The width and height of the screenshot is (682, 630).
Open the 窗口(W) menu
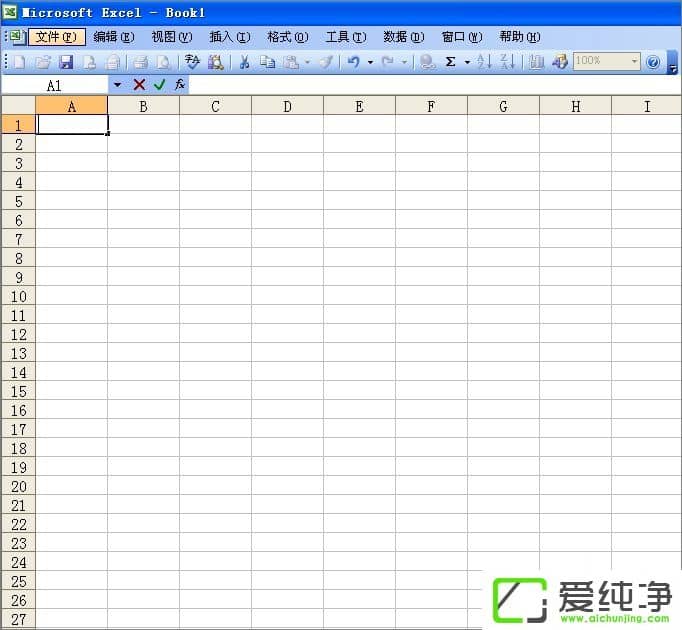[462, 37]
